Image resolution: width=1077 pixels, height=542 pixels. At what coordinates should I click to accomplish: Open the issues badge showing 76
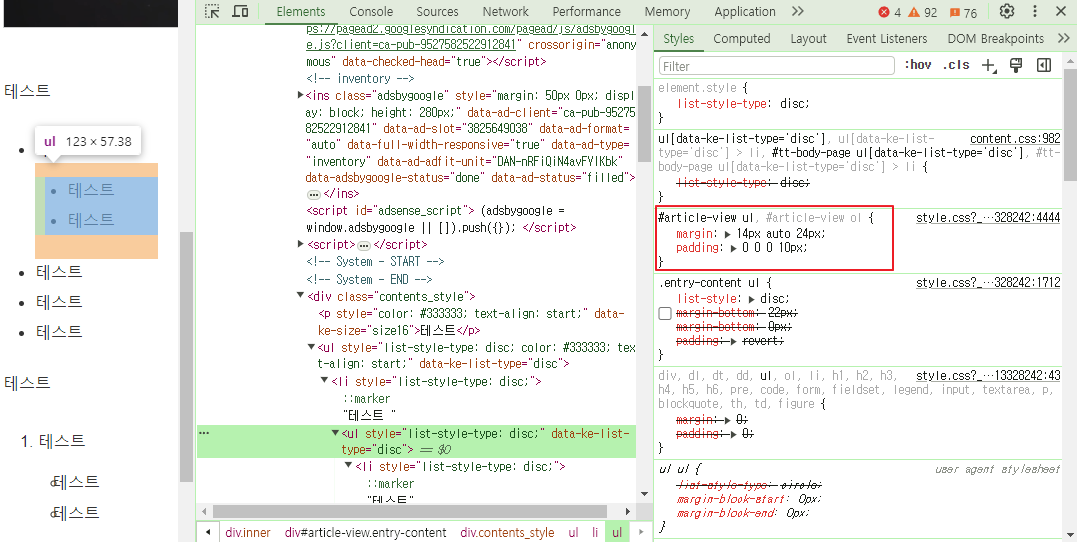(x=963, y=12)
